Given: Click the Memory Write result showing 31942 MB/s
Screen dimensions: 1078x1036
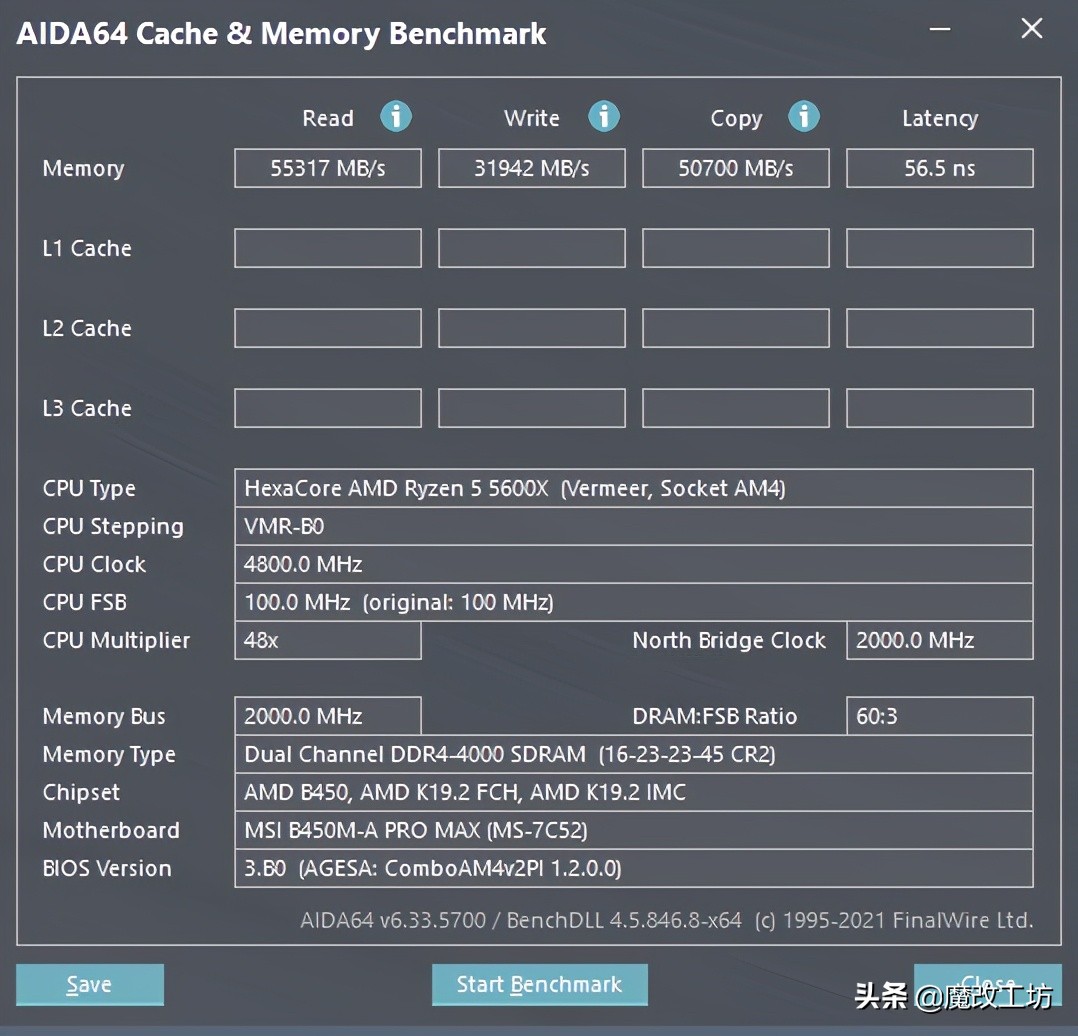Looking at the screenshot, I should (531, 168).
